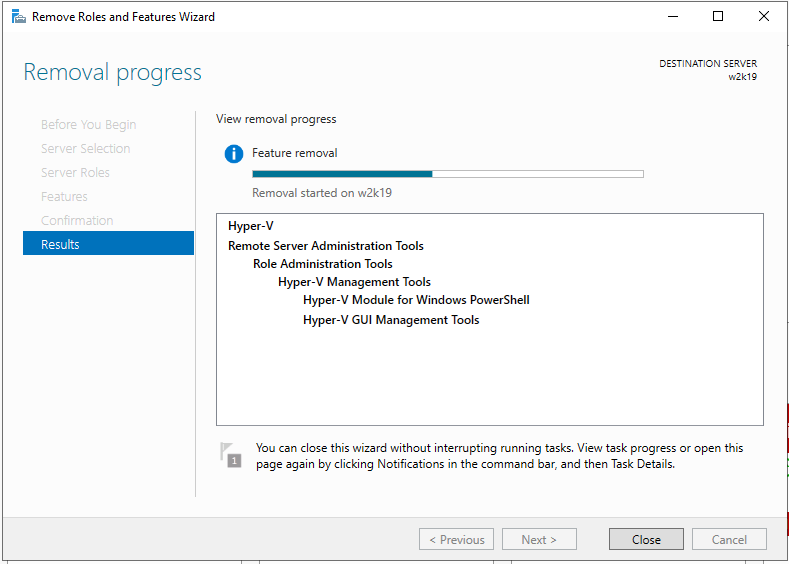Click the Previous button
The height and width of the screenshot is (564, 789).
456,540
